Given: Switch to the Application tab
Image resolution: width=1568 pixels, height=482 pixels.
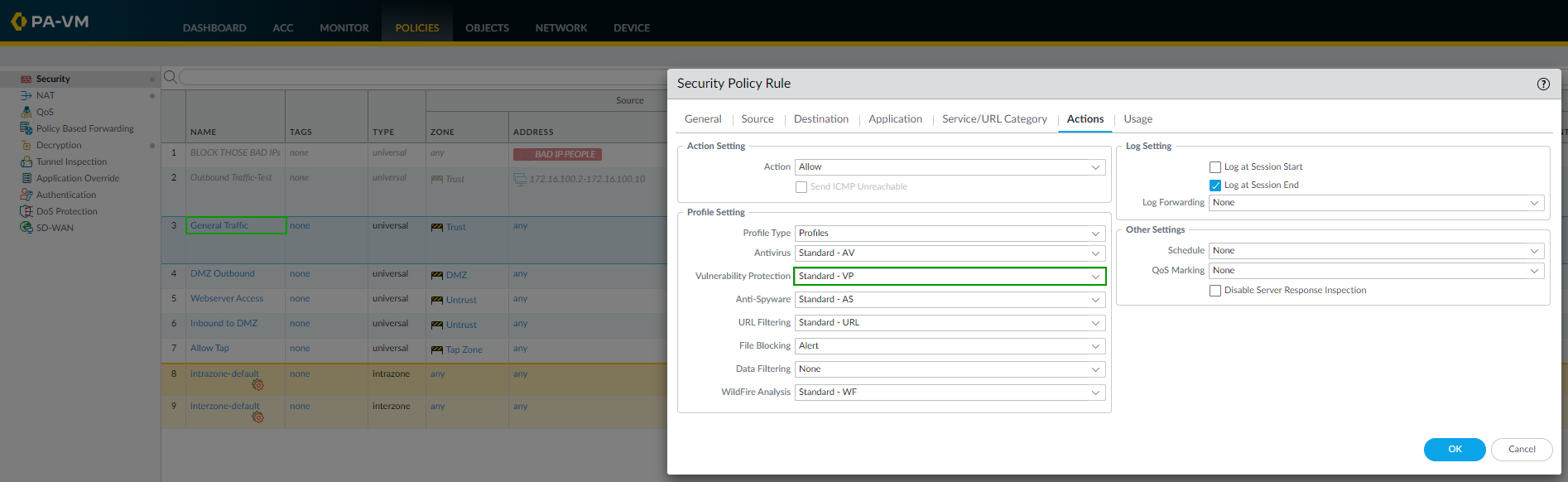Looking at the screenshot, I should [x=895, y=119].
